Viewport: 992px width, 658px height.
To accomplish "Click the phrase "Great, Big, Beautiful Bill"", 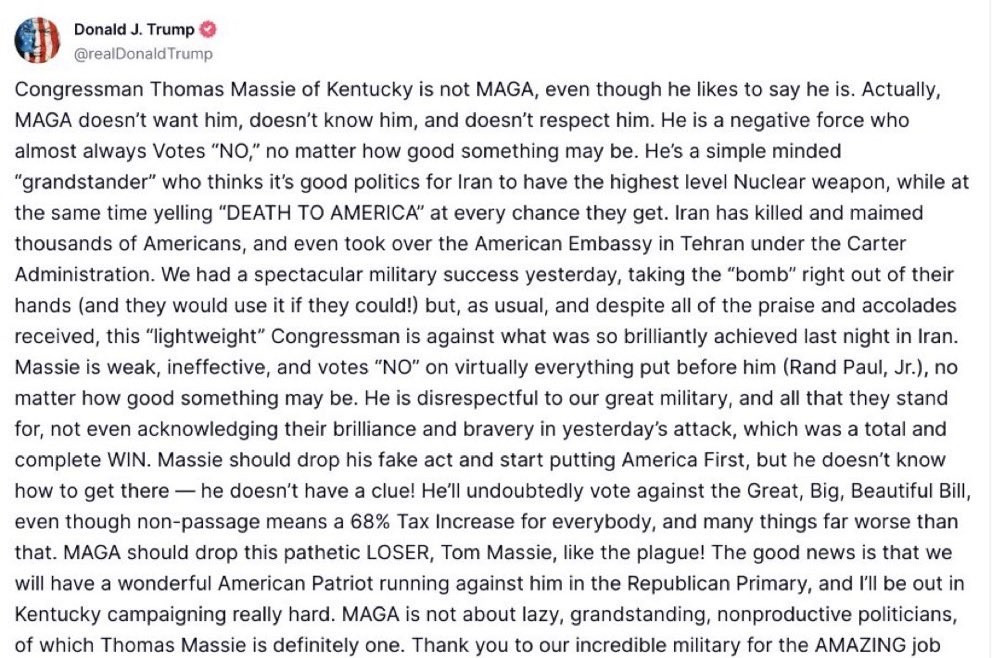I will tap(859, 491).
